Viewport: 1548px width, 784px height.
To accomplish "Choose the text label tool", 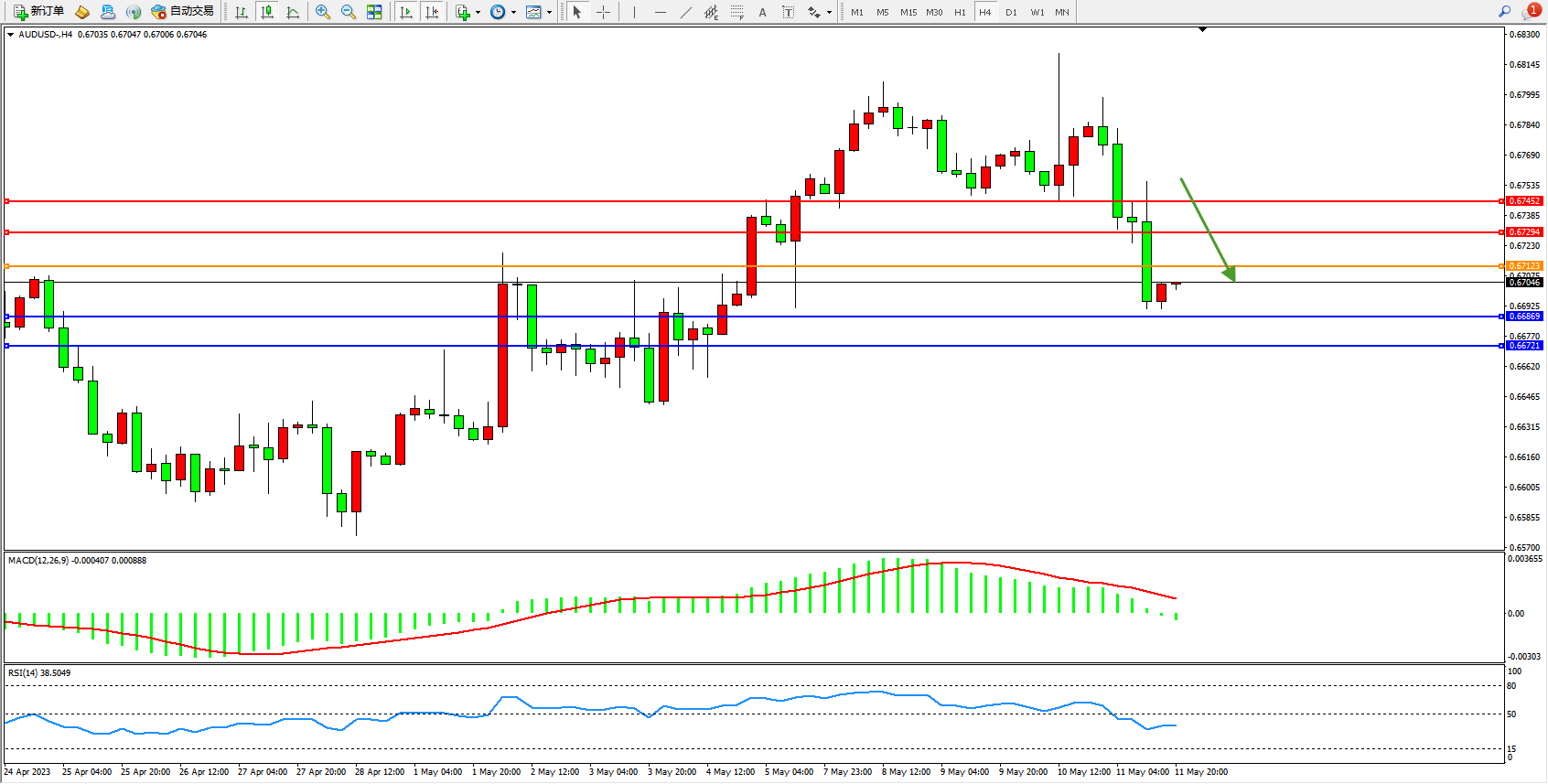I will pos(789,12).
